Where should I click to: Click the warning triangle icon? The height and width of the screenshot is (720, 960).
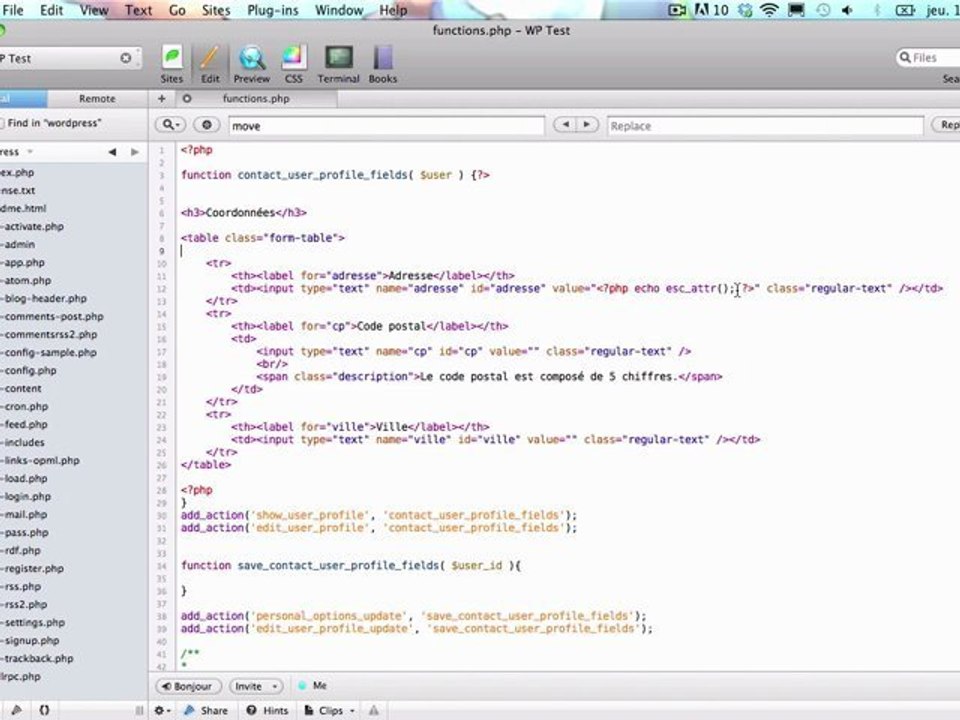(373, 710)
